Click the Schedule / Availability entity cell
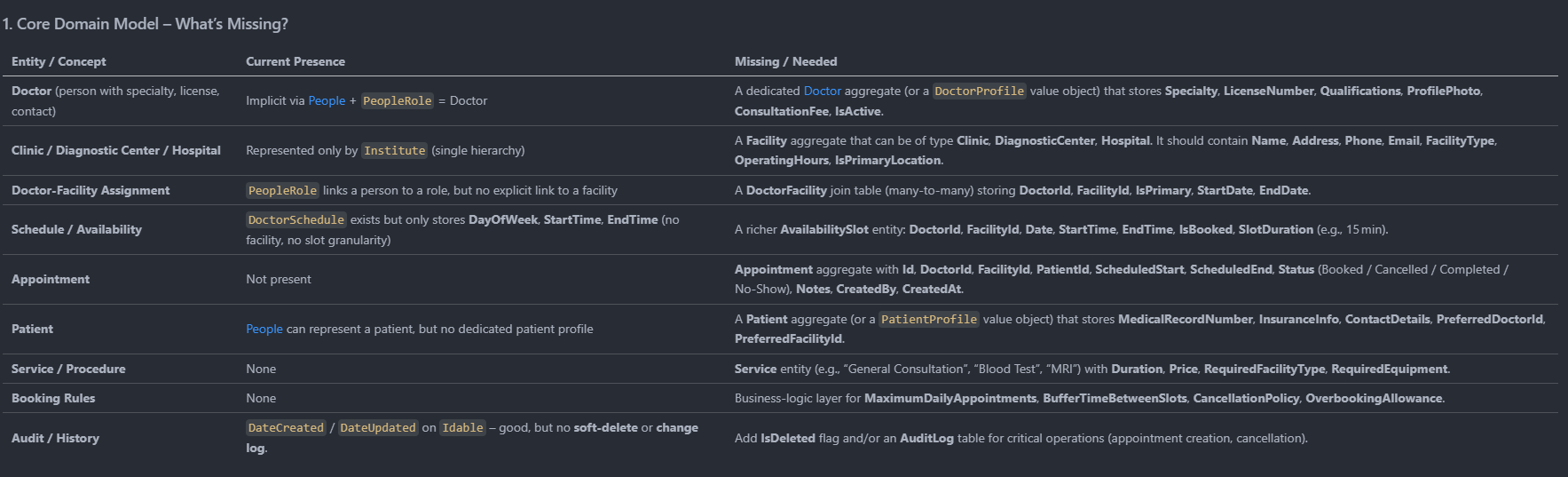Screen dimensions: 1568x477 point(76,230)
